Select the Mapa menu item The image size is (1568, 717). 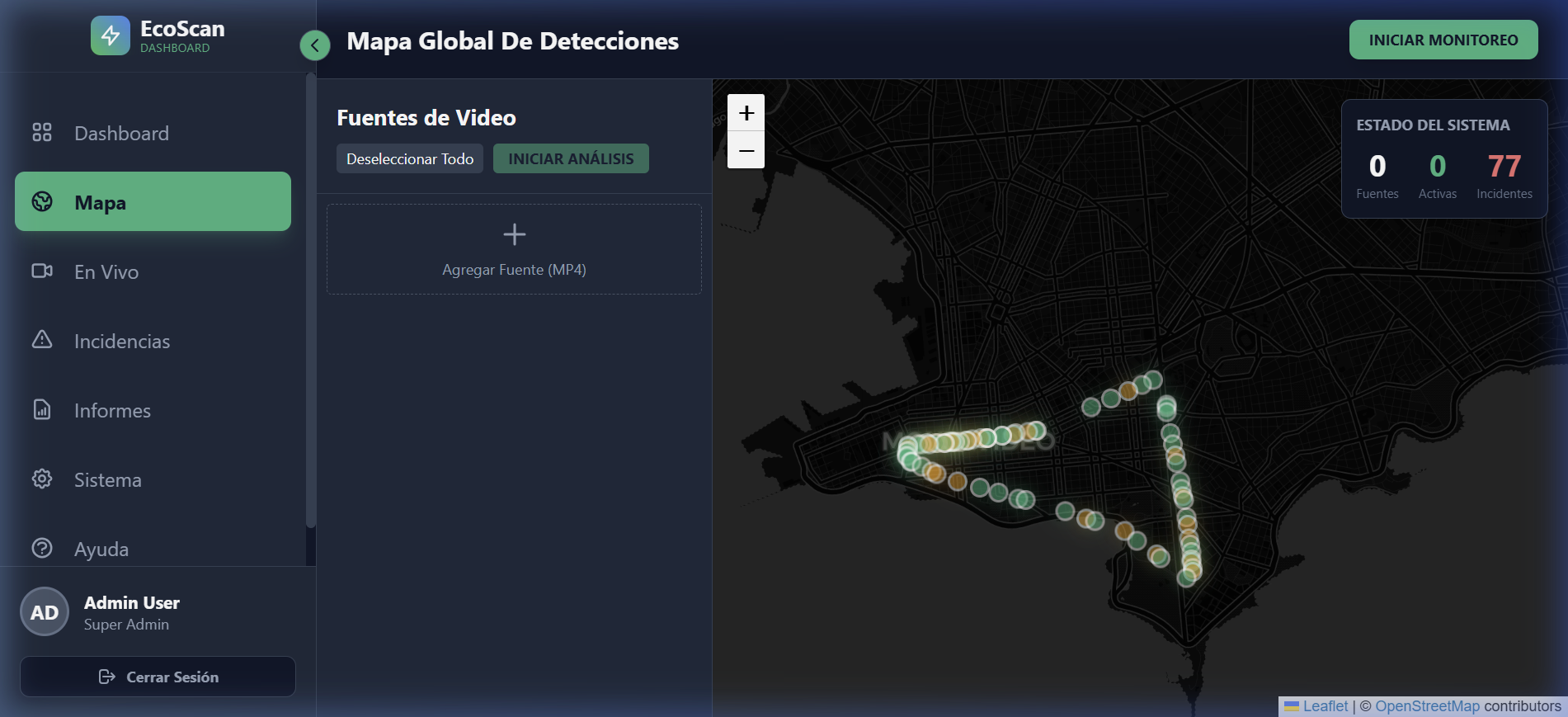tap(153, 201)
